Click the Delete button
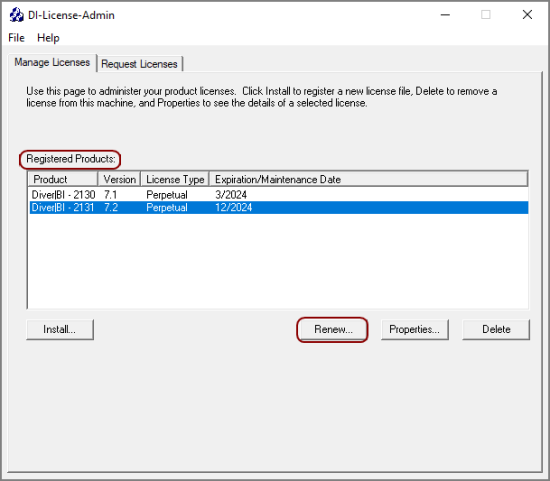 [x=496, y=329]
